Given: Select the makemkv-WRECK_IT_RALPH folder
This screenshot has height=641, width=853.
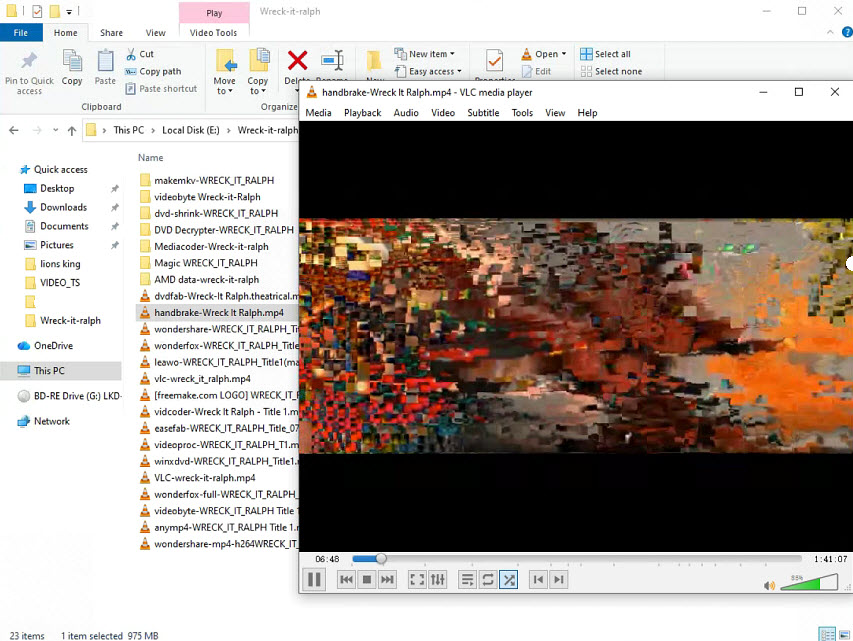Looking at the screenshot, I should pyautogui.click(x=213, y=180).
